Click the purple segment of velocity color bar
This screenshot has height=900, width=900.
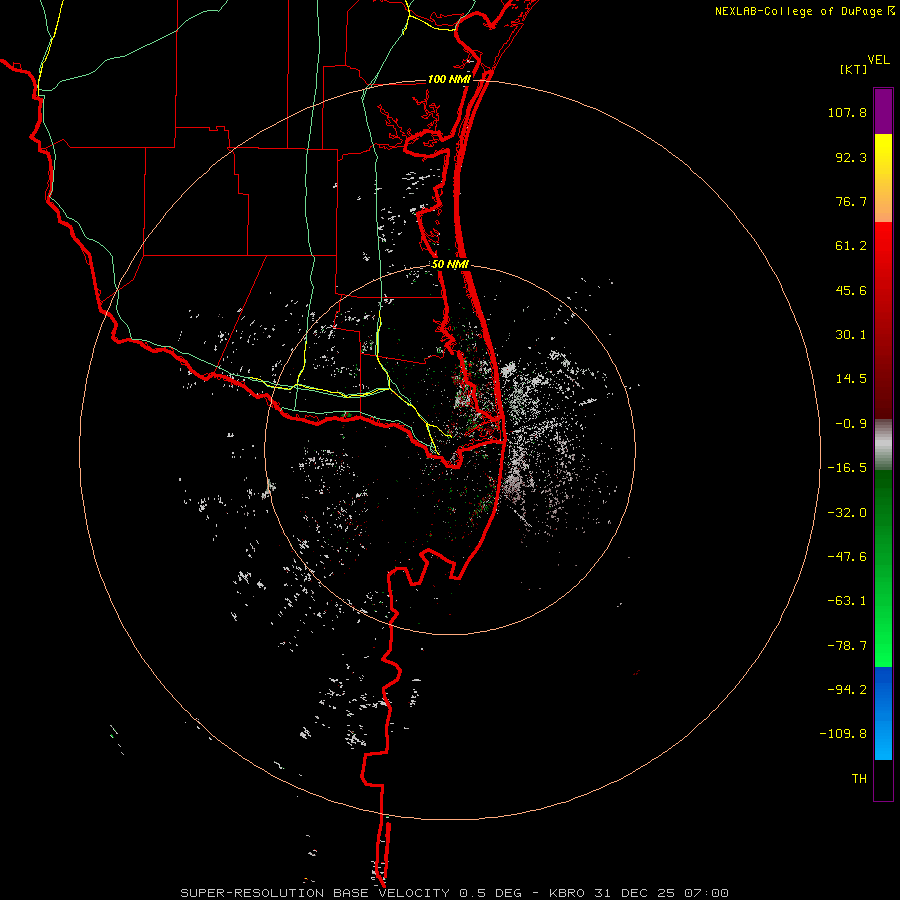point(883,111)
